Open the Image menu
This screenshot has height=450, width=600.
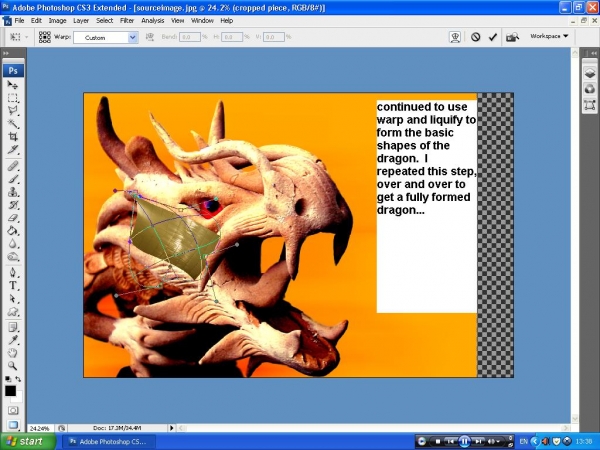pos(57,21)
